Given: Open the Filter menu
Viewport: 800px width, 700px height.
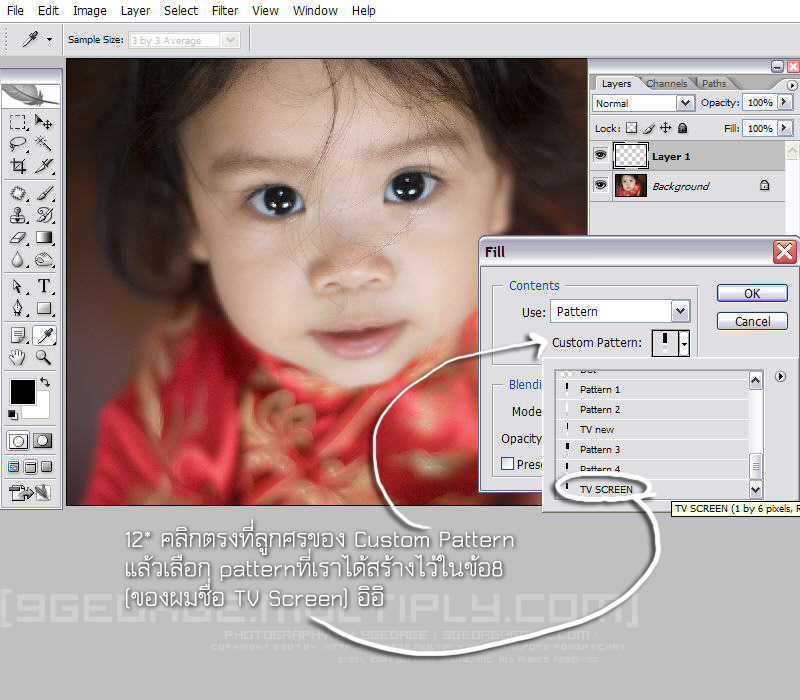Looking at the screenshot, I should (225, 11).
